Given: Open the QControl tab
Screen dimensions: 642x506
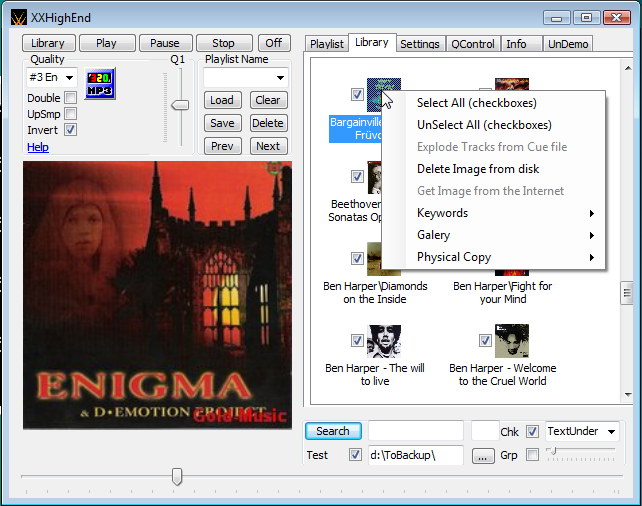Looking at the screenshot, I should [x=472, y=44].
